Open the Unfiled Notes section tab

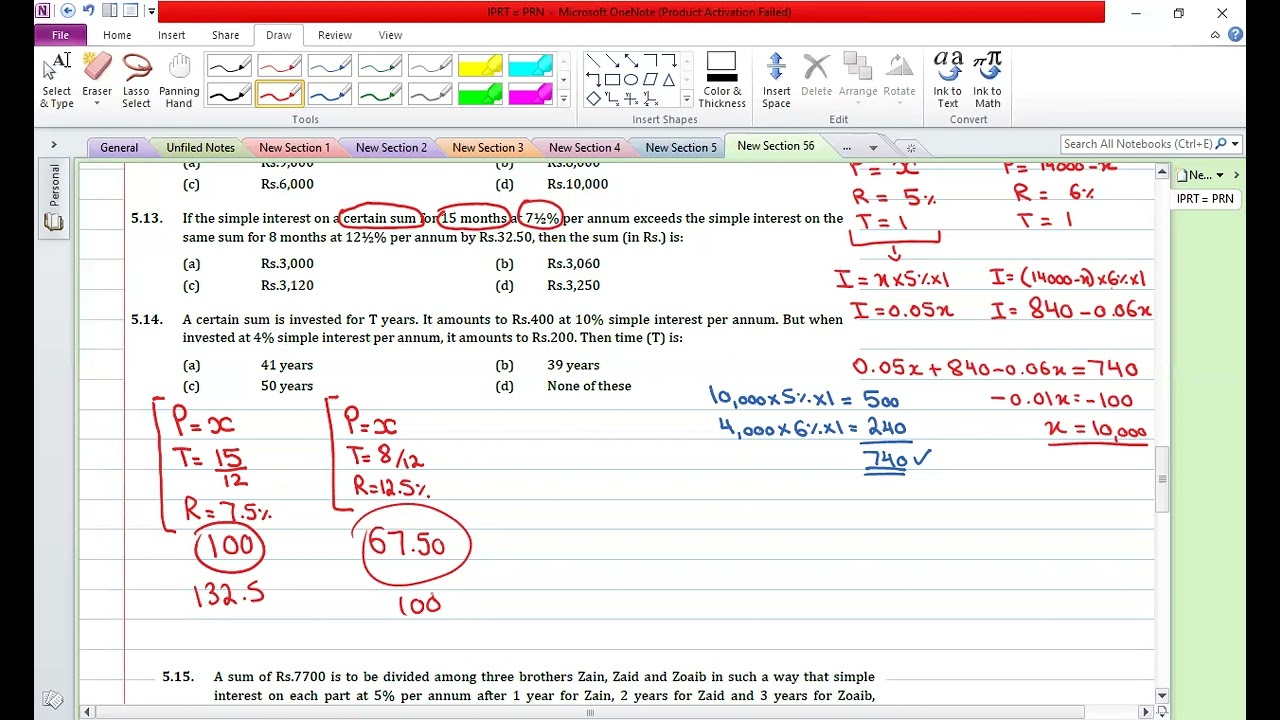(200, 147)
